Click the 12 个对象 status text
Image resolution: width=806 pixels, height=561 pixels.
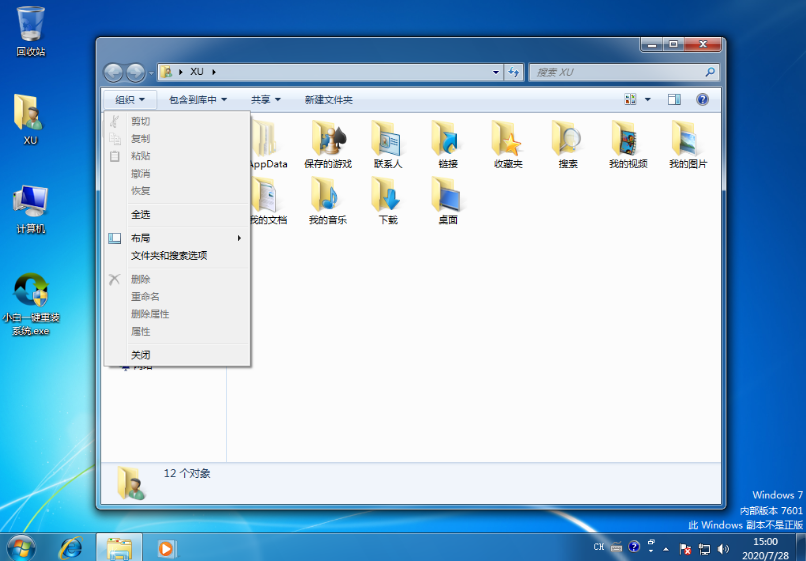(187, 473)
